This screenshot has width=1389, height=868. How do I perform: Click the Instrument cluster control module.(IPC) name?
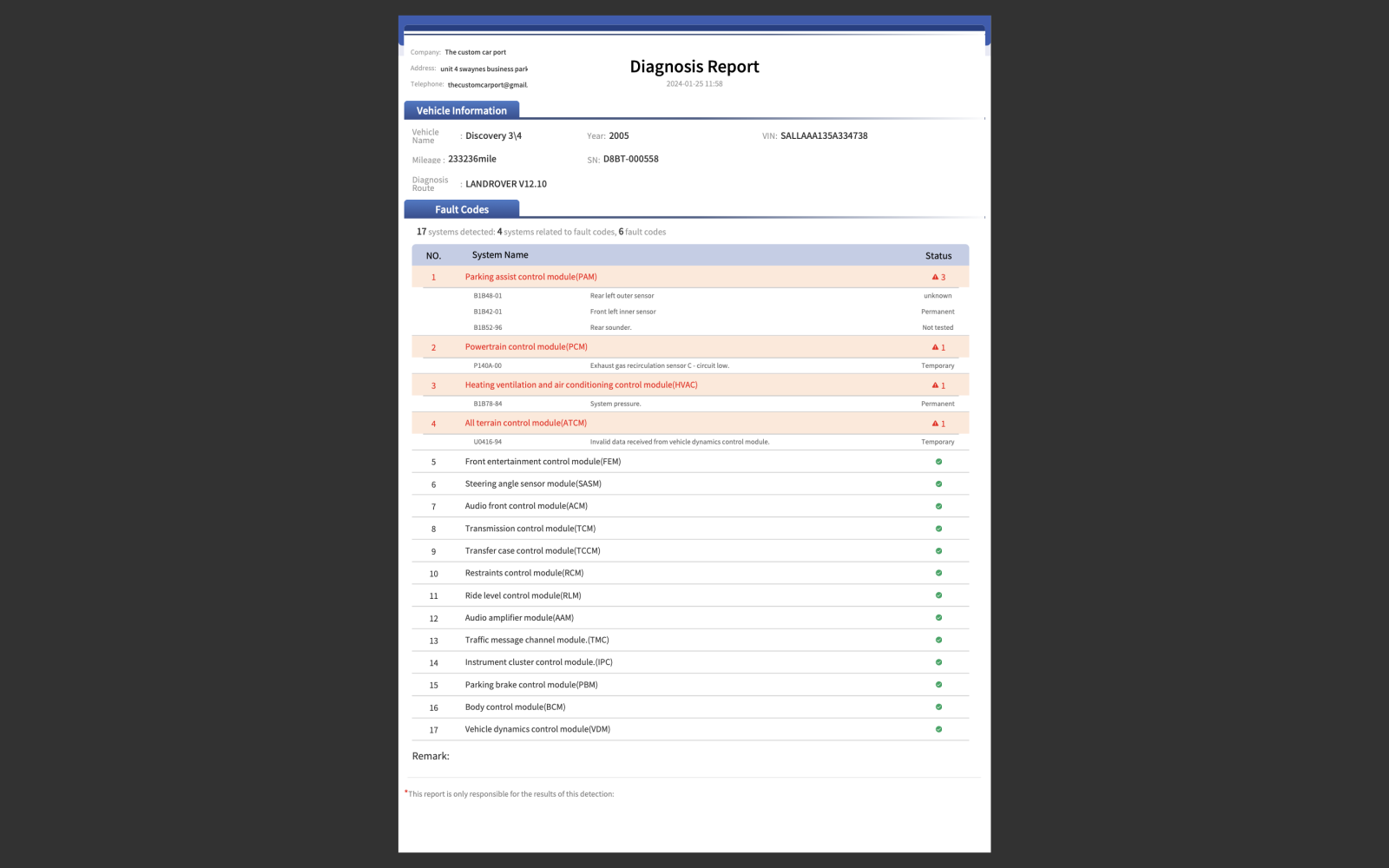tap(539, 662)
